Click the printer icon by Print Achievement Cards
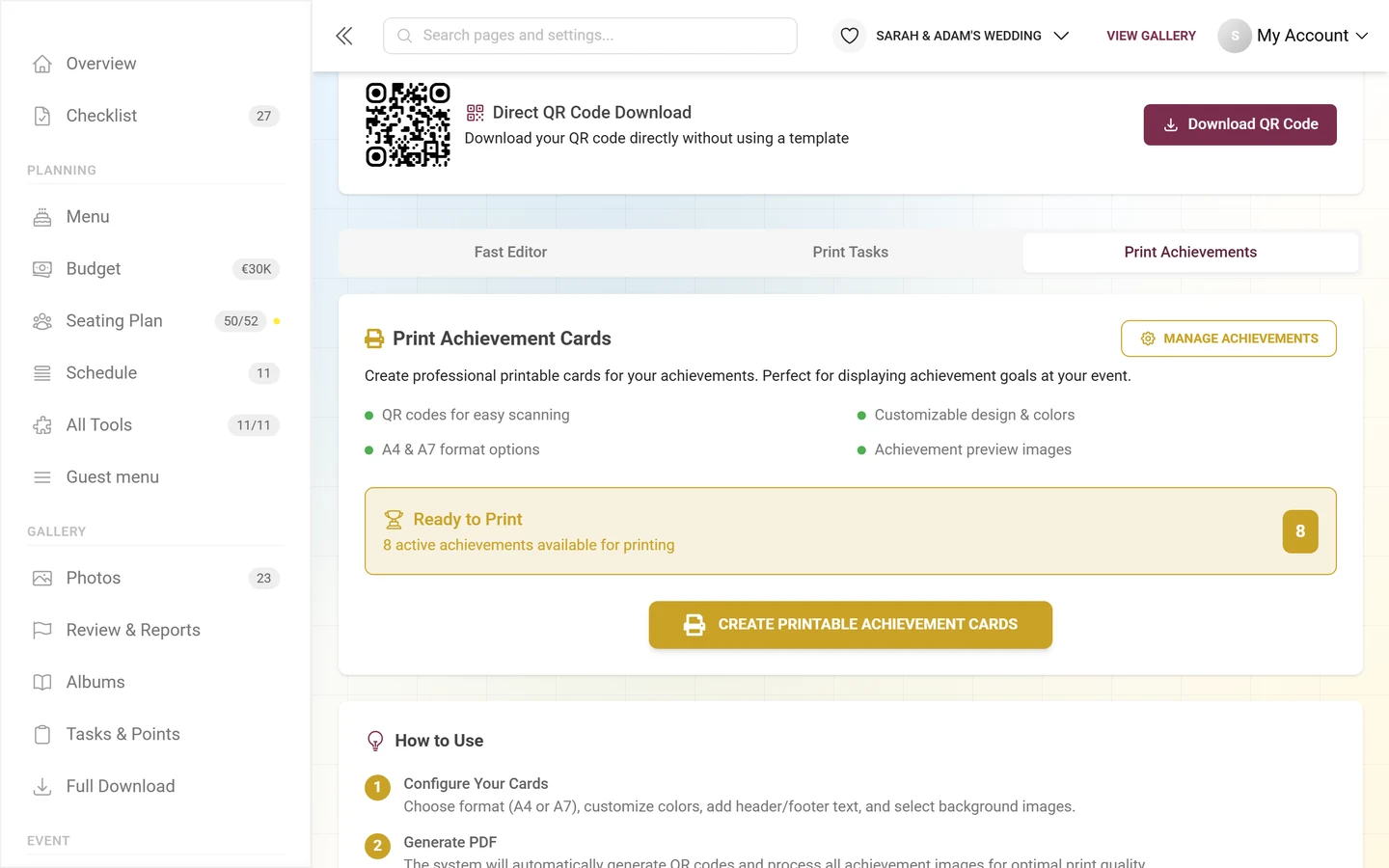Image resolution: width=1389 pixels, height=868 pixels. coord(374,339)
